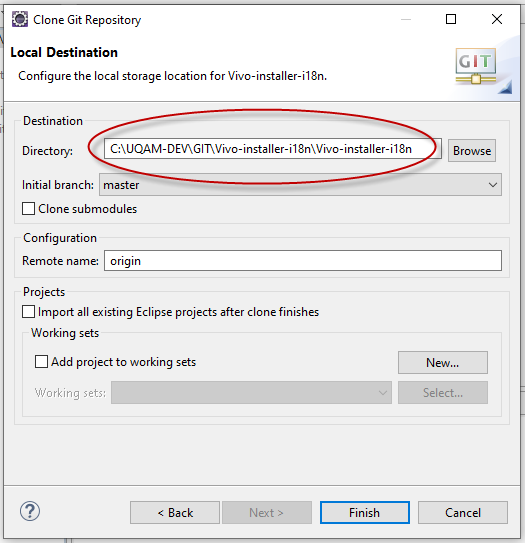Maximize the Clone Git Repository window
Screen dimensions: 525x543
tap(451, 19)
